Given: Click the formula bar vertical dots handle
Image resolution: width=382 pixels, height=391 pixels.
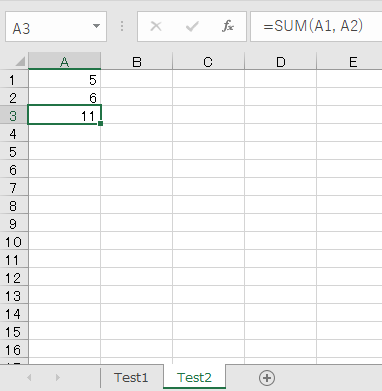Looking at the screenshot, I should [122, 26].
